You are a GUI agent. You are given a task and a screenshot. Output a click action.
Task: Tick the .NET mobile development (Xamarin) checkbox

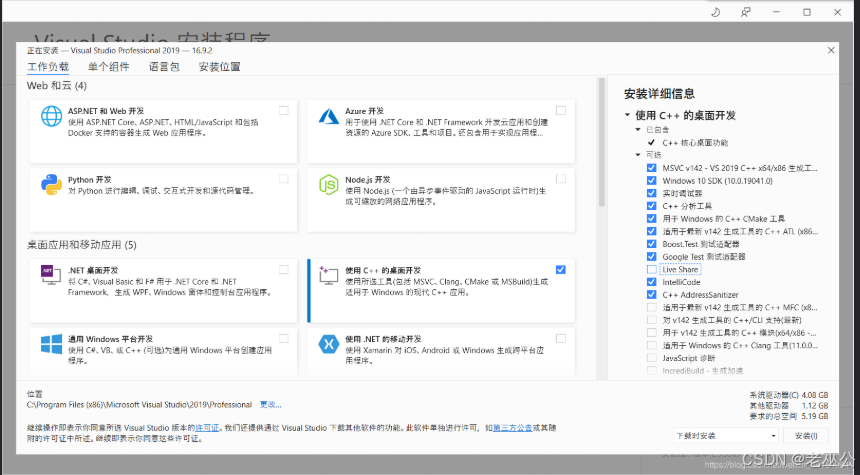click(x=561, y=338)
